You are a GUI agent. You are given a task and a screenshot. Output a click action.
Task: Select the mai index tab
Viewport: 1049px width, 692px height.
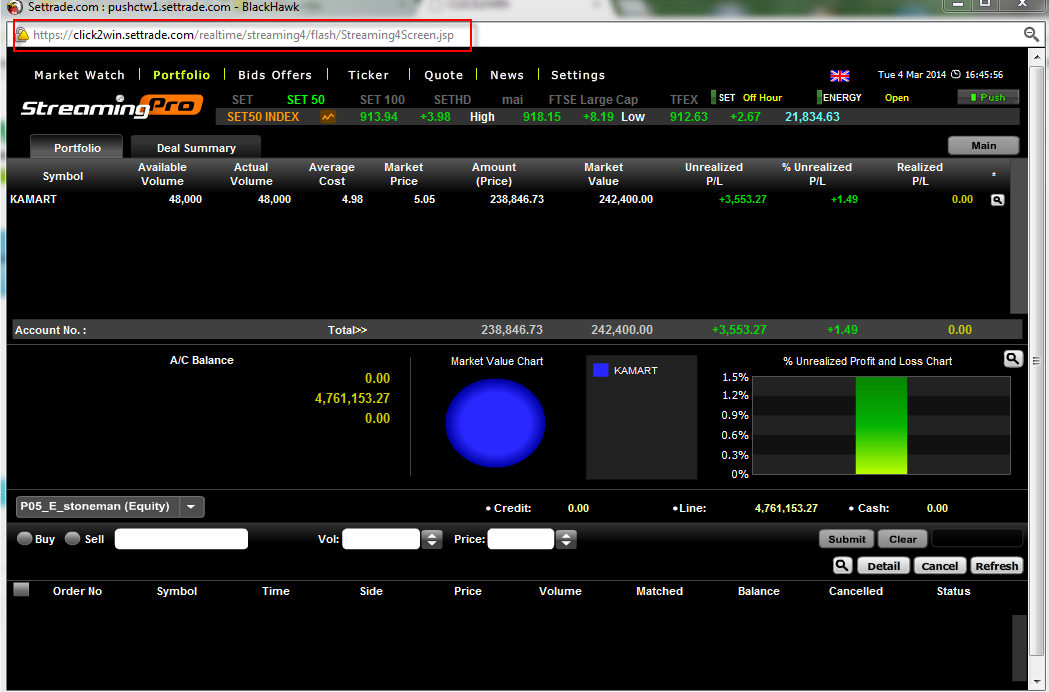[512, 100]
